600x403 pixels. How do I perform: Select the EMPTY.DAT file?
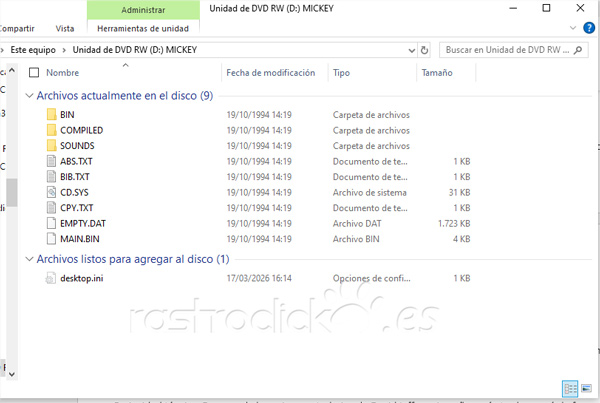(x=82, y=223)
